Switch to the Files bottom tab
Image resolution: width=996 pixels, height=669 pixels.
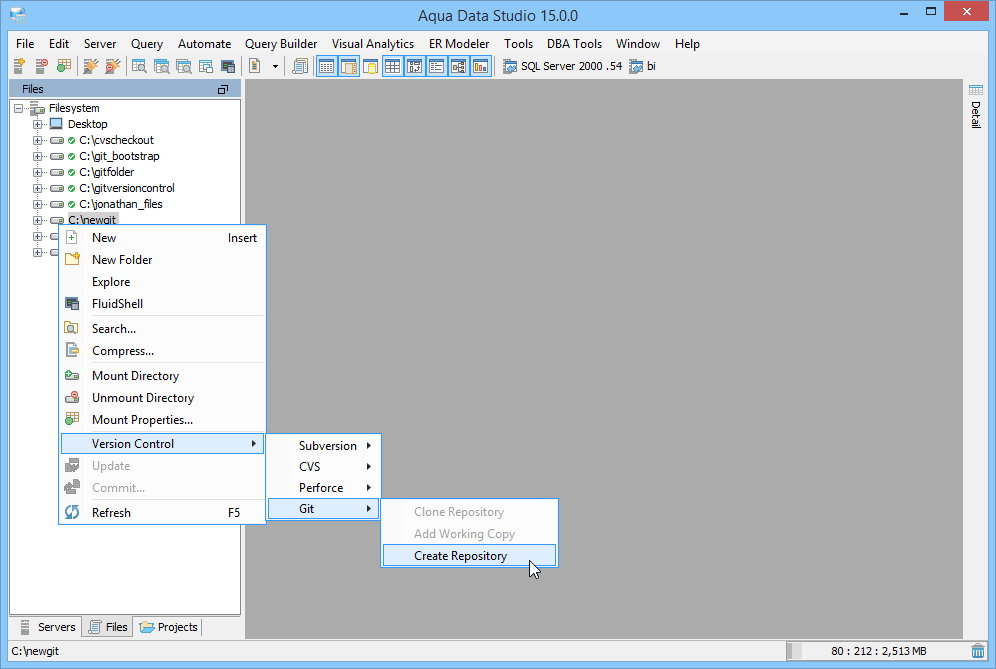point(108,627)
